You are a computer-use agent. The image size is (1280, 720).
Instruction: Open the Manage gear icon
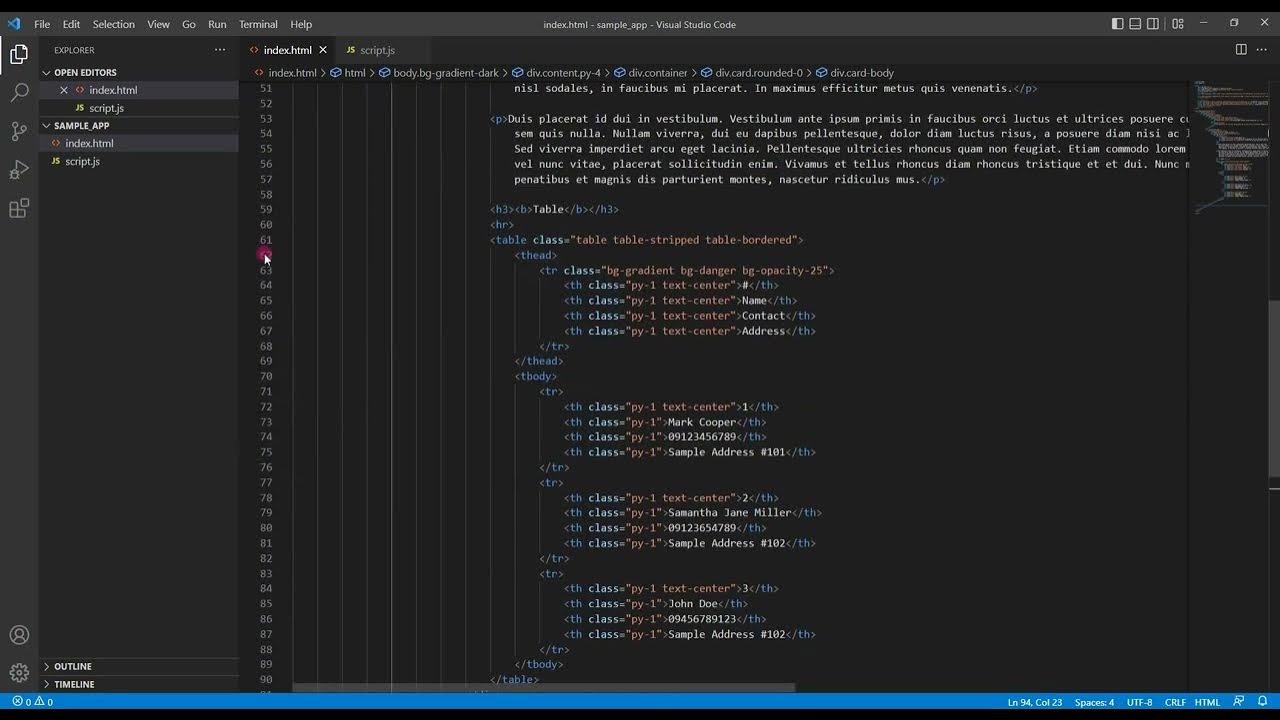click(19, 673)
